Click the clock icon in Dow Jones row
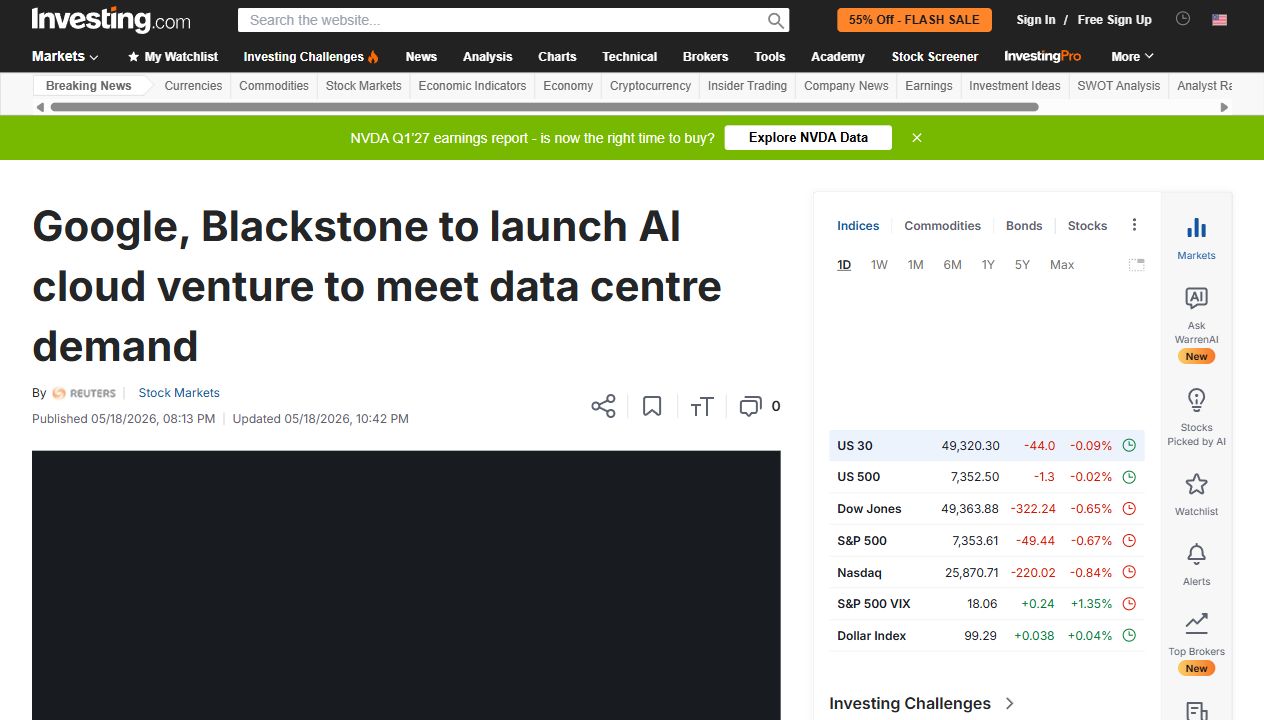The height and width of the screenshot is (720, 1264). point(1129,509)
